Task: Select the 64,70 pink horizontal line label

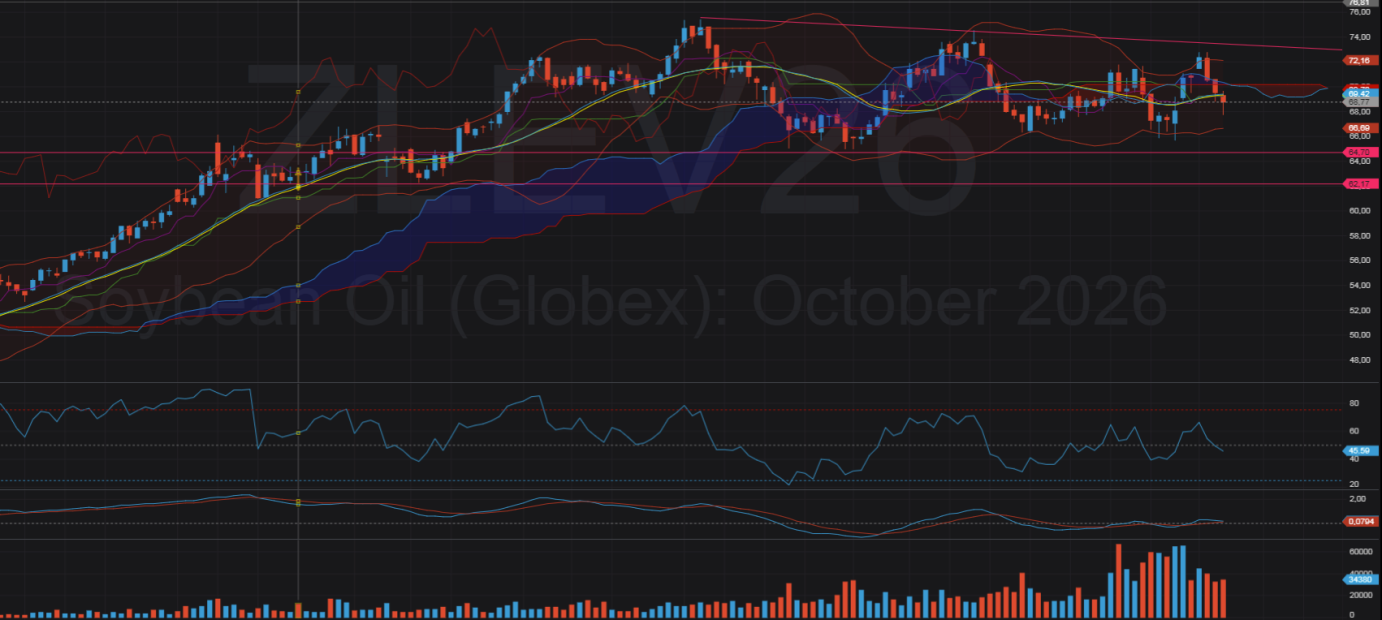Action: point(1358,152)
